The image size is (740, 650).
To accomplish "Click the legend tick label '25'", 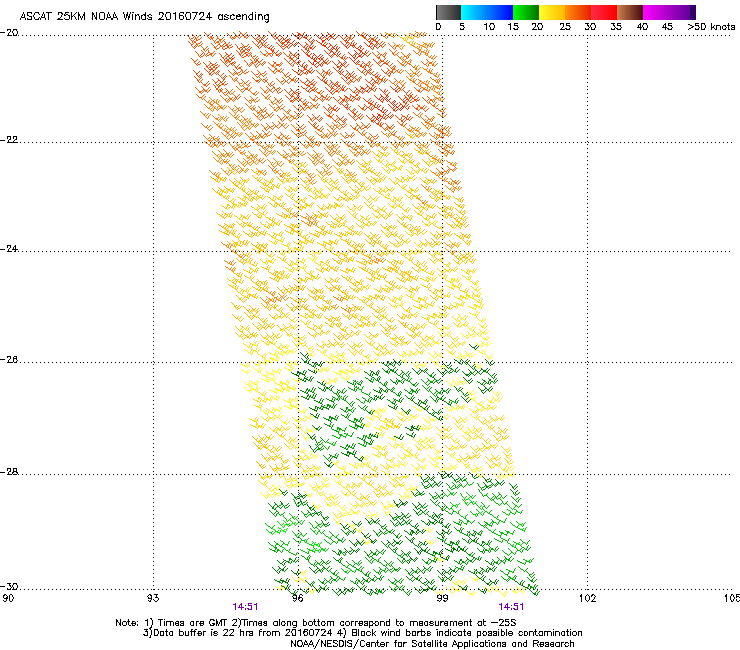I will pos(565,27).
